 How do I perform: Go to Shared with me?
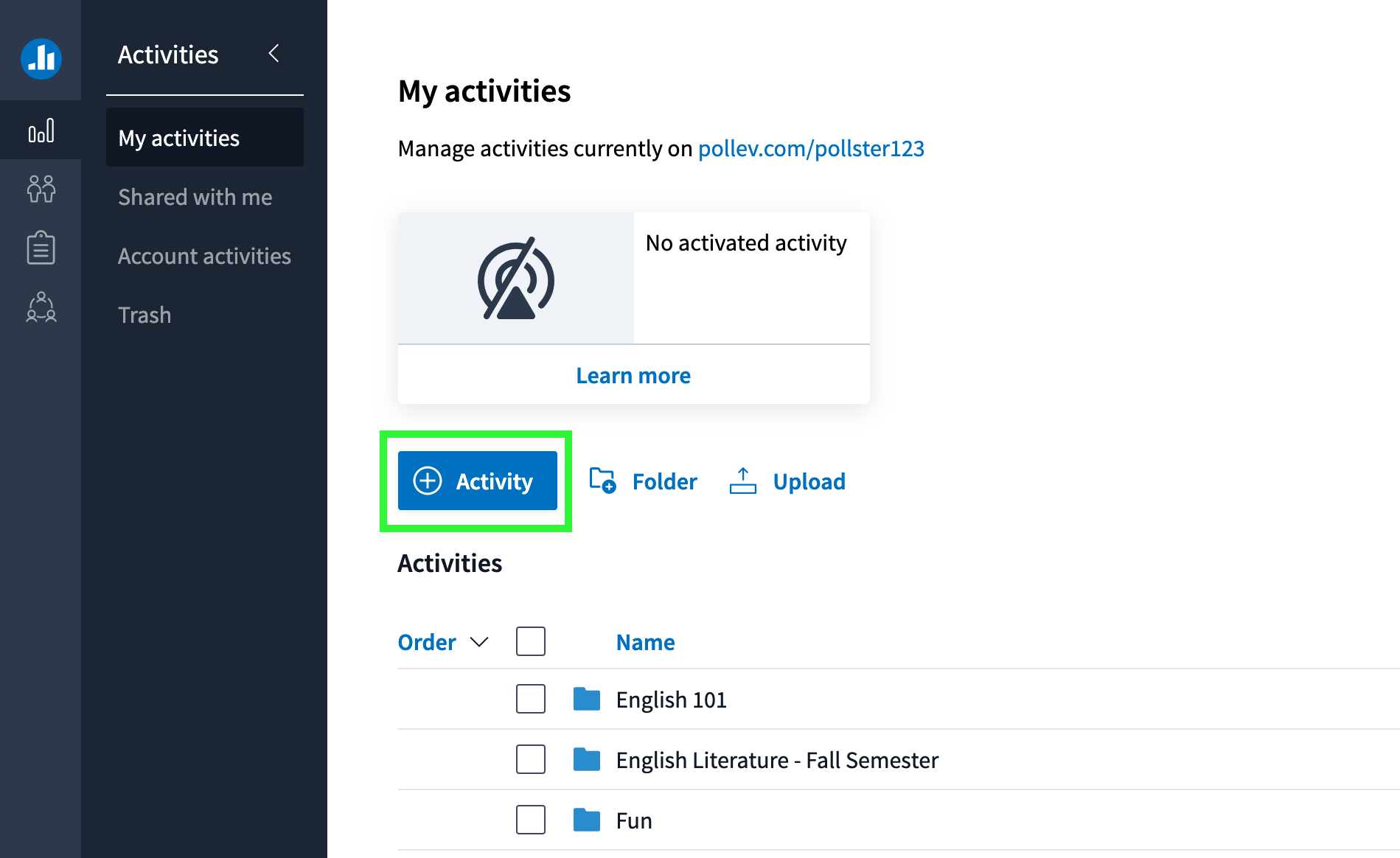[x=195, y=197]
